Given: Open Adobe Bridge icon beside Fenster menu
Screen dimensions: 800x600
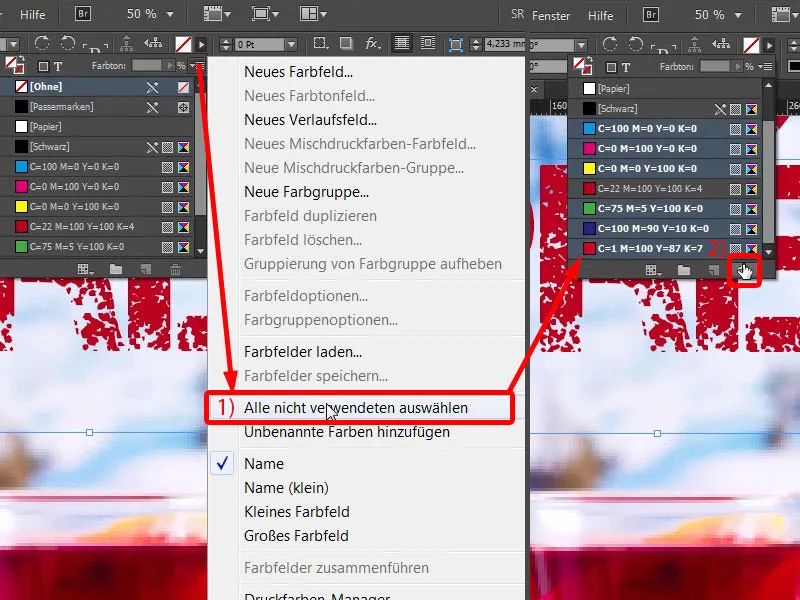Looking at the screenshot, I should [651, 14].
